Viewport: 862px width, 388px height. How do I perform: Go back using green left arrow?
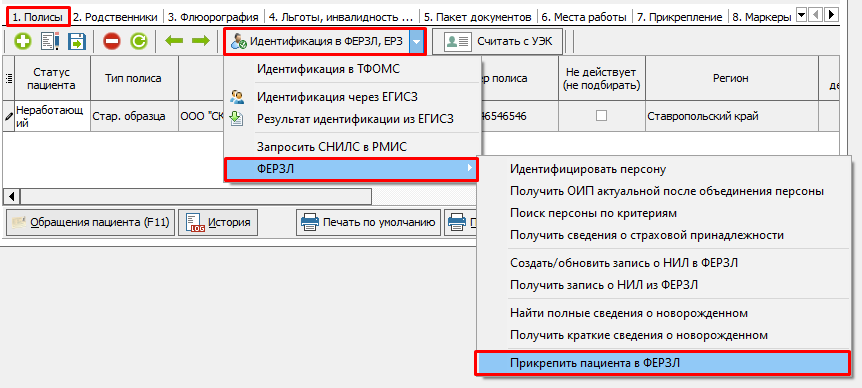point(174,41)
